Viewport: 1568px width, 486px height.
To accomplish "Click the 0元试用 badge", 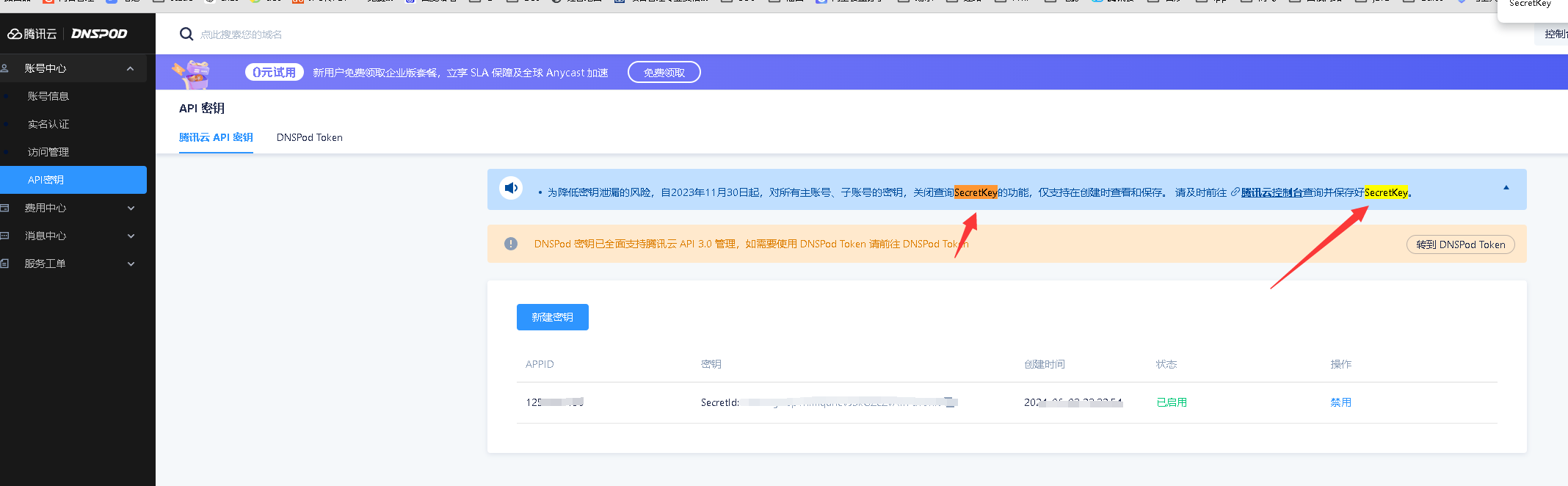I will tap(275, 72).
